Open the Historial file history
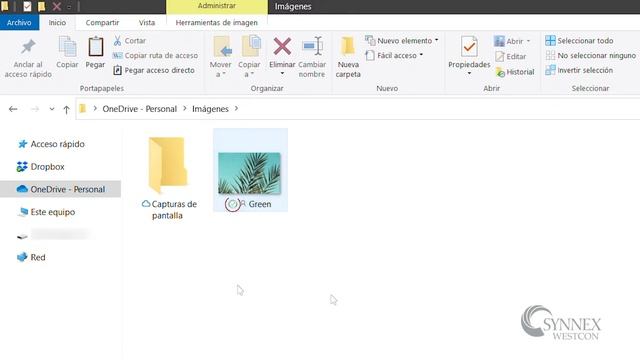Viewport: 640px width, 360px height. click(x=515, y=72)
